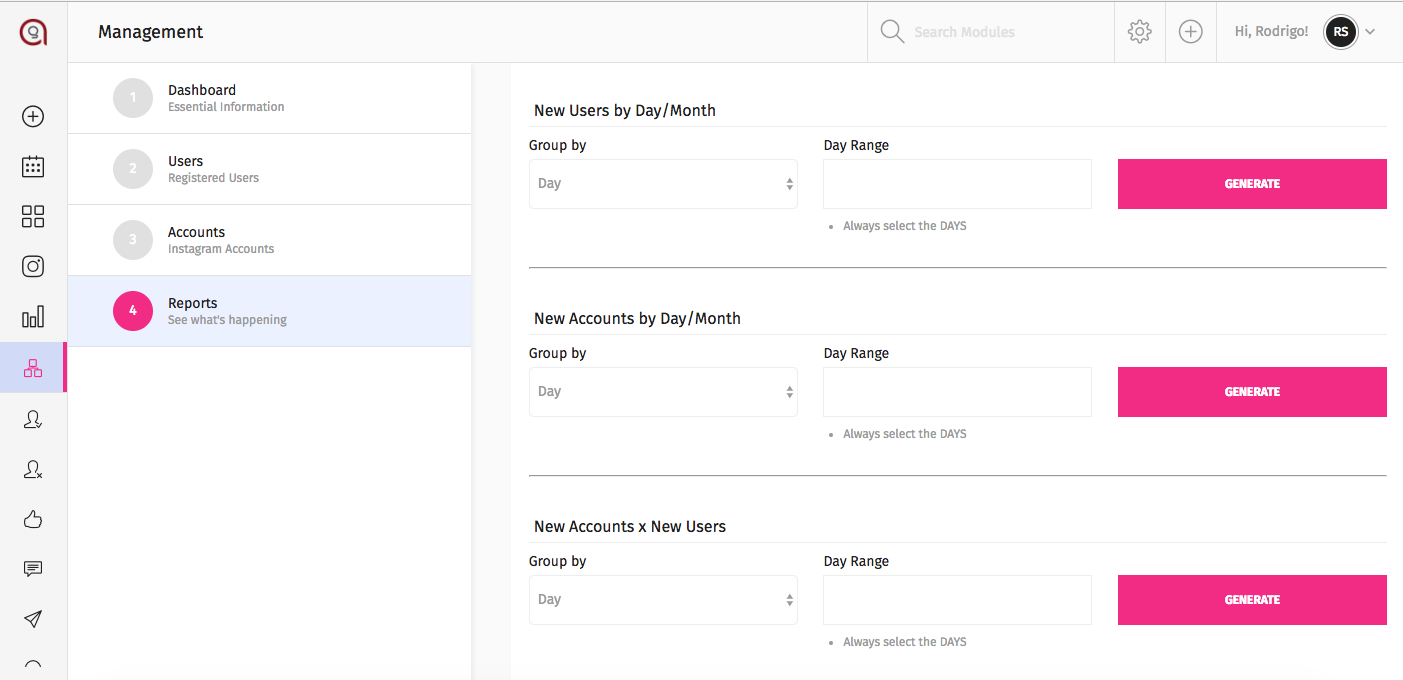
Task: Click the calendar icon in left sidebar
Action: 33,167
